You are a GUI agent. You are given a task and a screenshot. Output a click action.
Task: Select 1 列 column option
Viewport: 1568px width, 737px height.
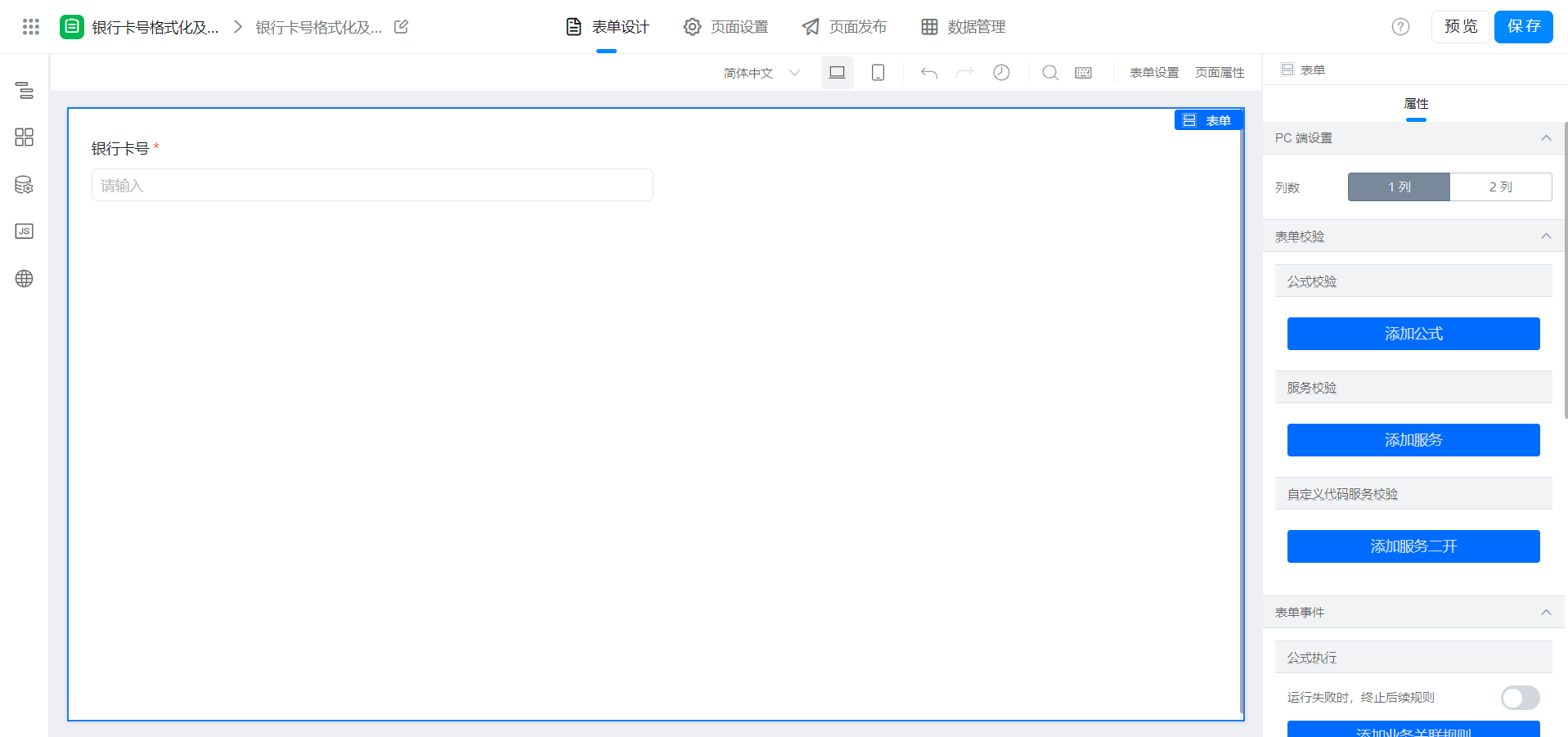pos(1399,187)
